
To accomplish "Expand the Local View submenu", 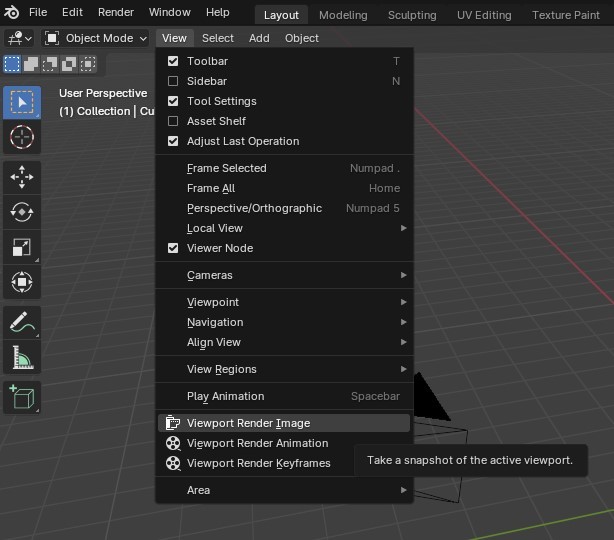I will tap(284, 228).
